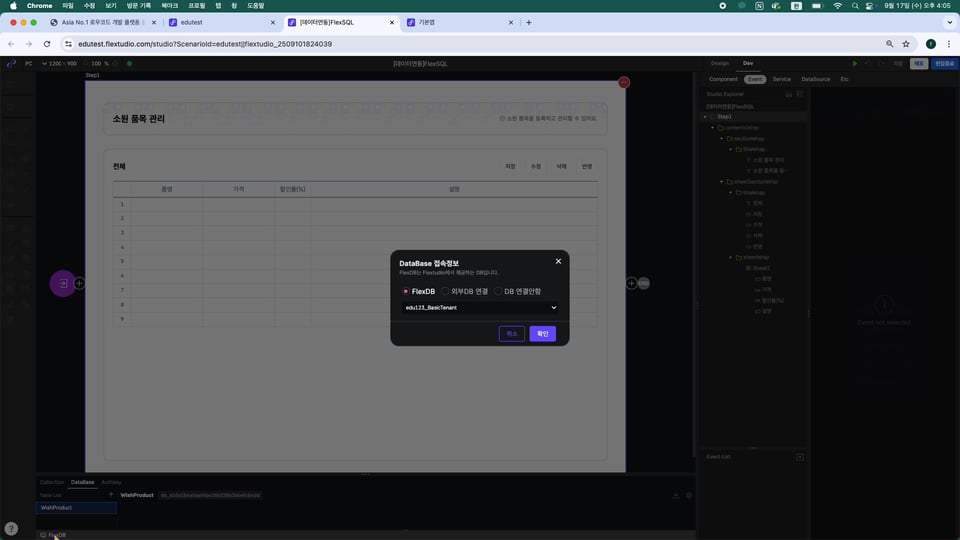Switch to the Authkey bottom tab
The width and height of the screenshot is (960, 540).
click(111, 482)
